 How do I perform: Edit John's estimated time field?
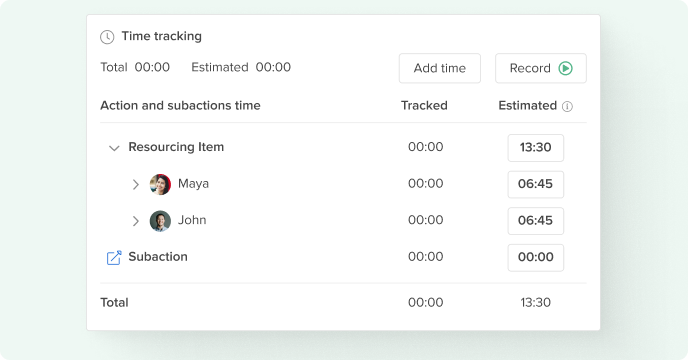535,221
